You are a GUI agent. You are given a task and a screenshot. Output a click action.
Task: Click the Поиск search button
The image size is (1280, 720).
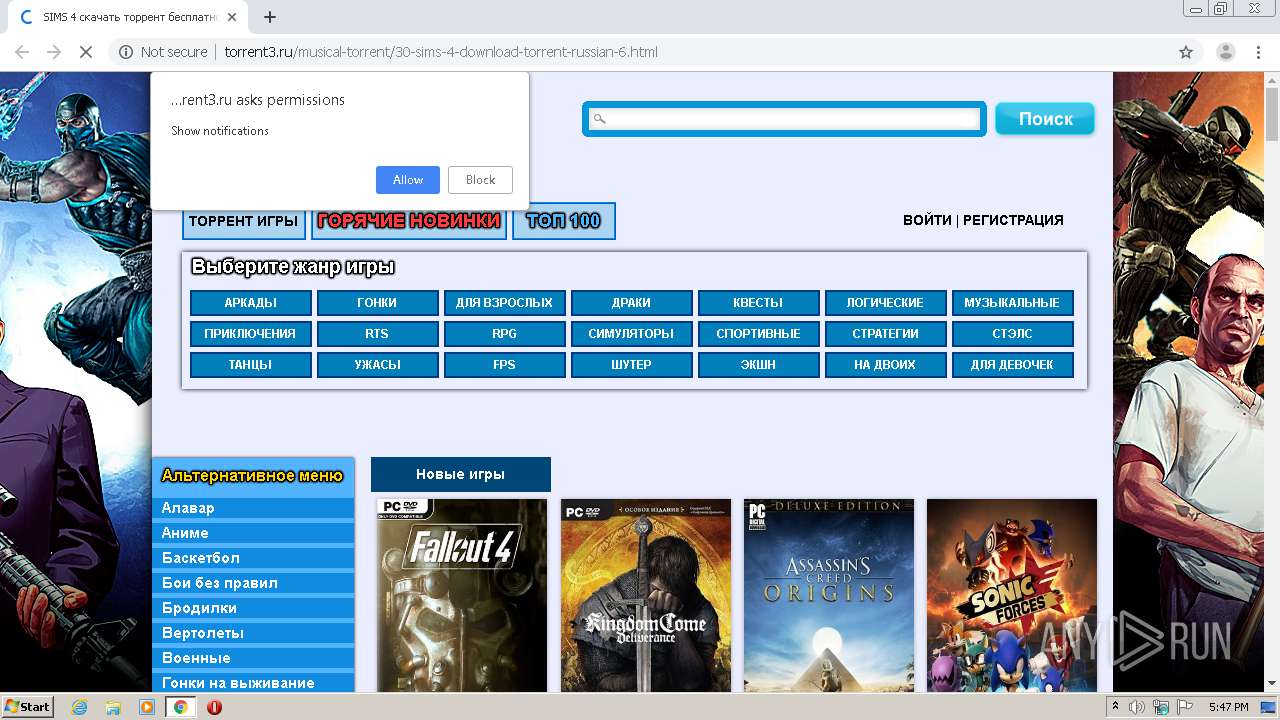[1045, 119]
